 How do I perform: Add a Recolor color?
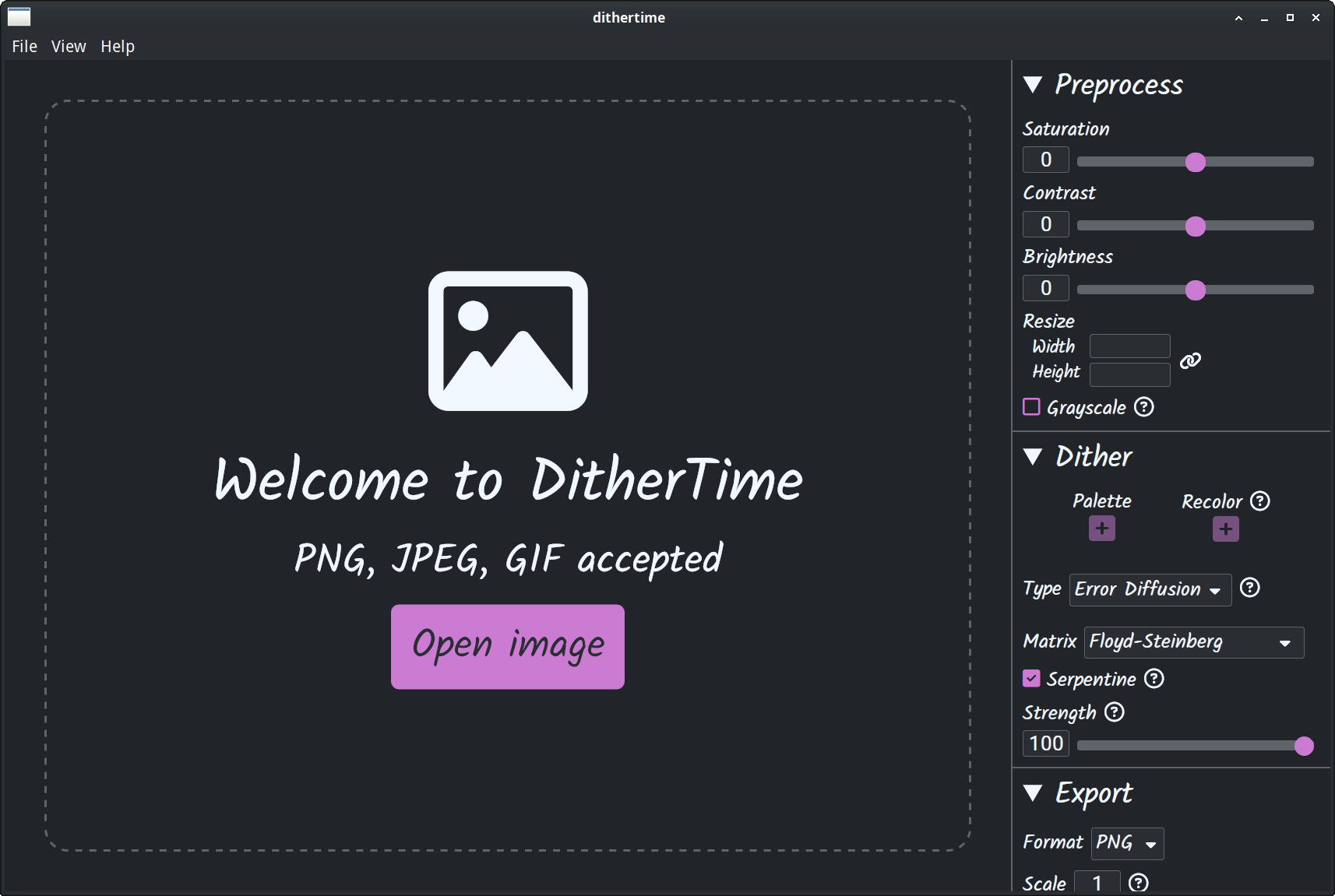tap(1226, 529)
